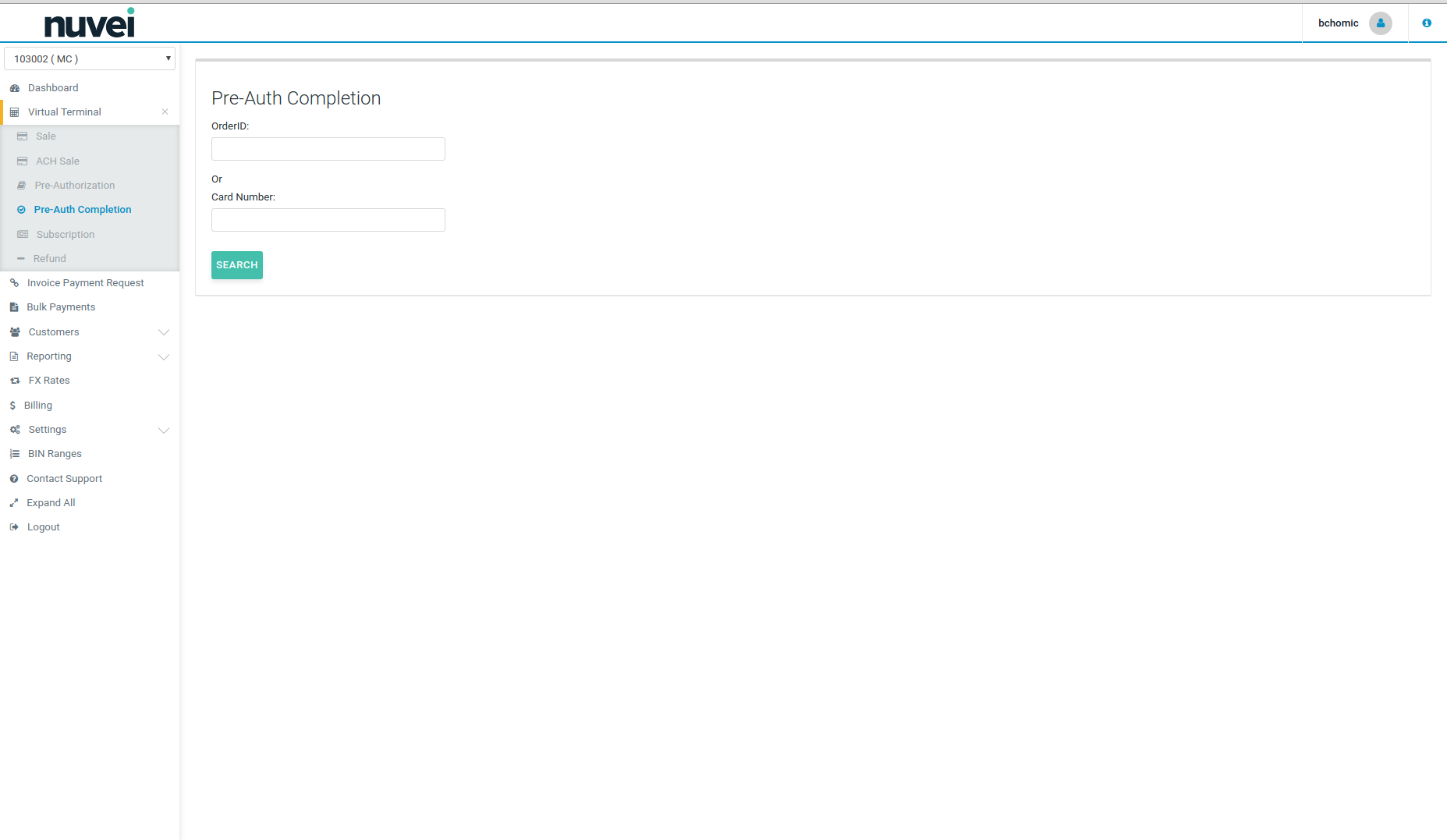Click the Logout exit icon
The image size is (1447, 840).
tap(14, 527)
